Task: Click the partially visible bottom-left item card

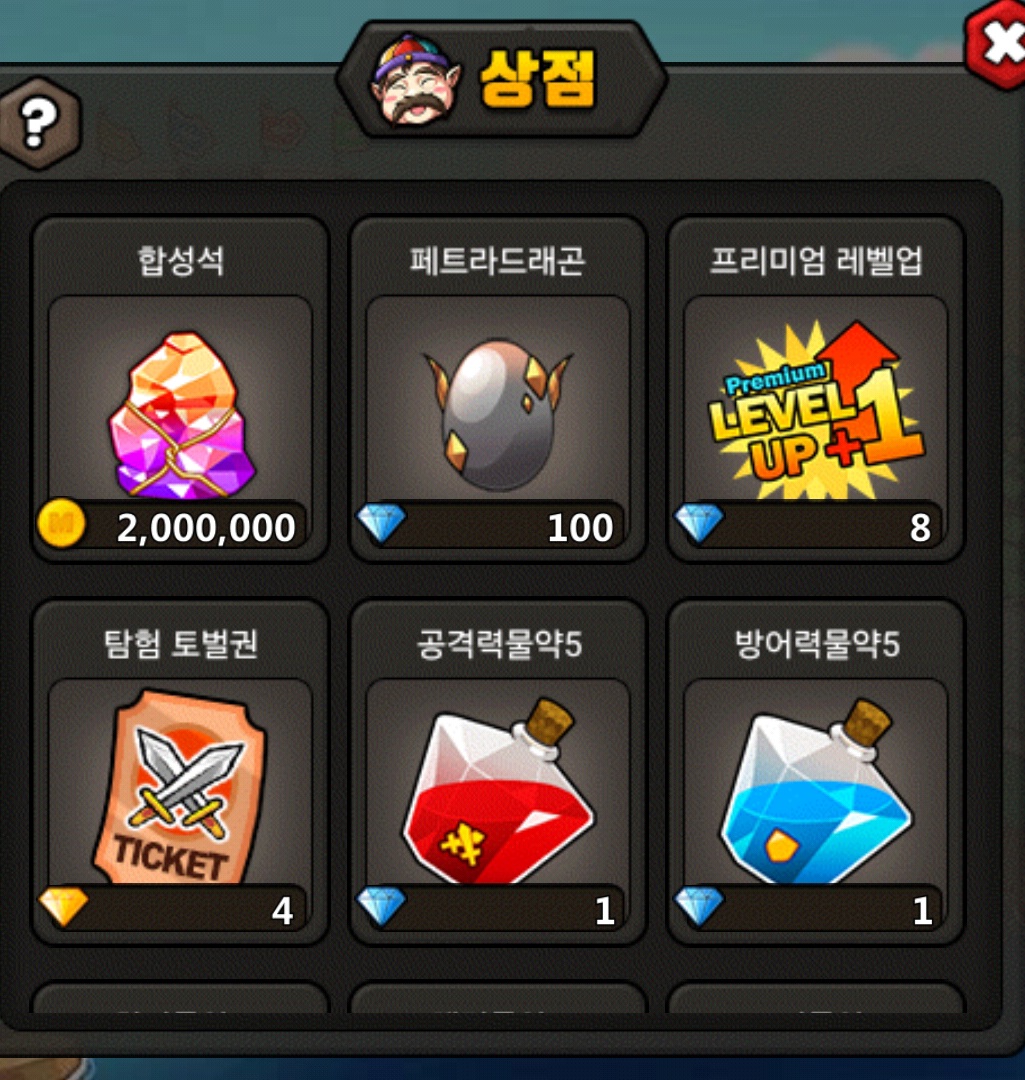Action: pyautogui.click(x=180, y=998)
